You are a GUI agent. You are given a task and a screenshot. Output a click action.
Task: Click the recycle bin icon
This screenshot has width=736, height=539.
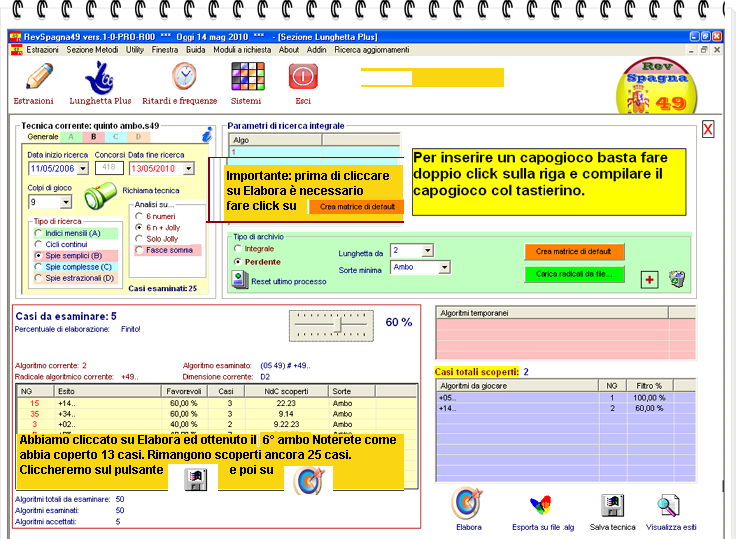(677, 279)
